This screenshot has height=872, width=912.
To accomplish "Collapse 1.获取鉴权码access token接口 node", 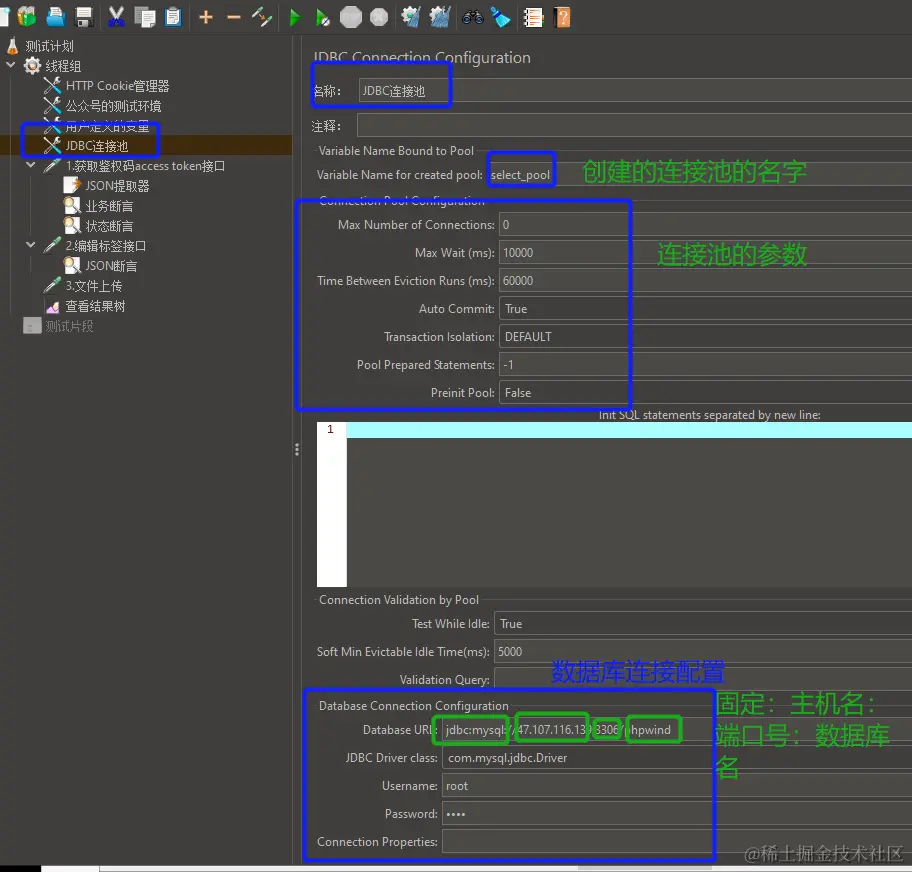I will tap(31, 165).
